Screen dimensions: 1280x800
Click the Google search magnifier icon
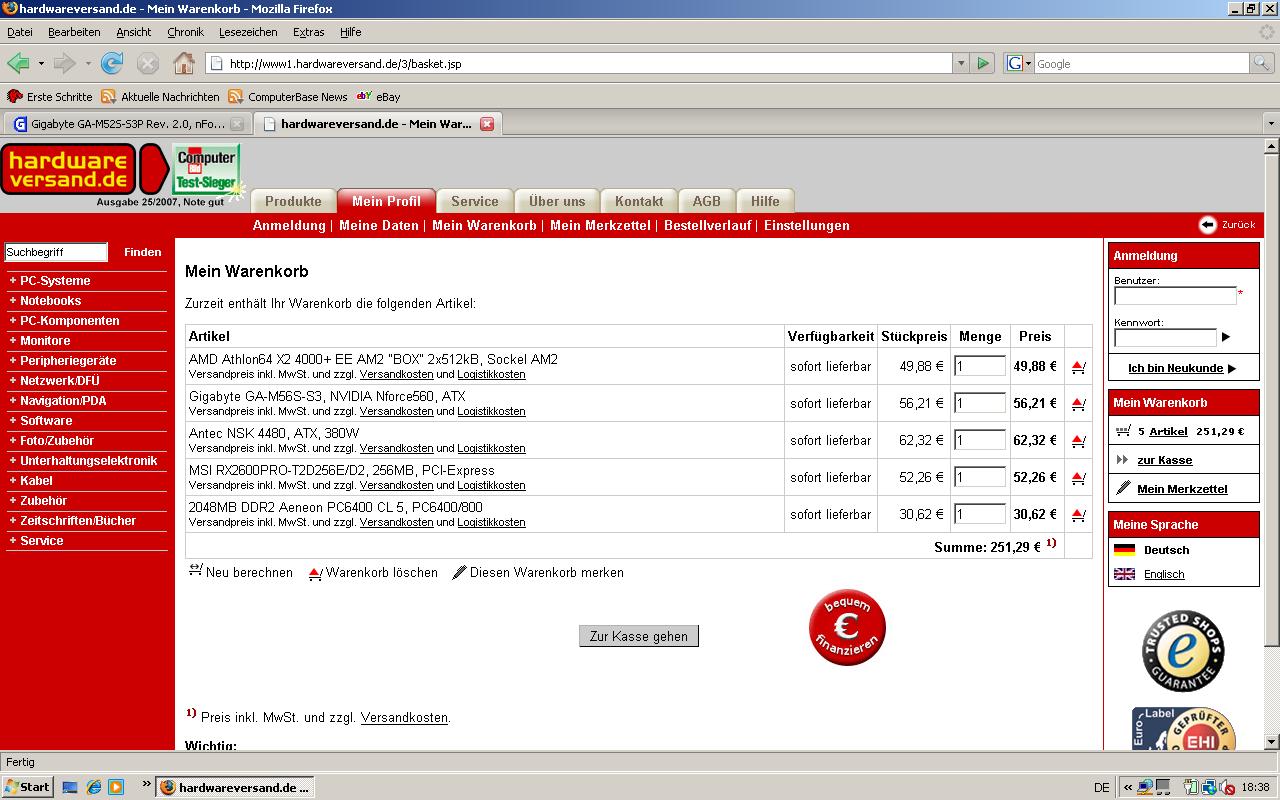click(1263, 63)
